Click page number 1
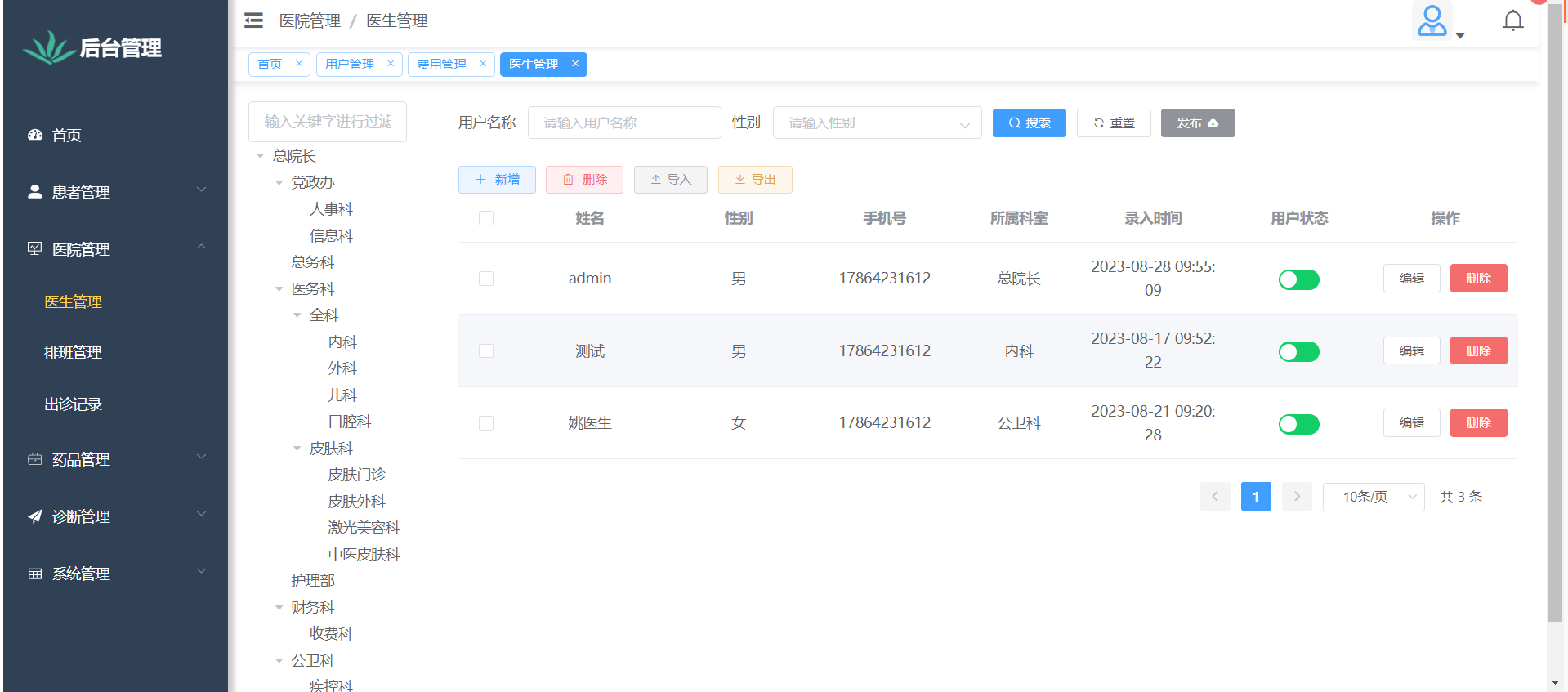Image resolution: width=1568 pixels, height=692 pixels. [x=1256, y=496]
